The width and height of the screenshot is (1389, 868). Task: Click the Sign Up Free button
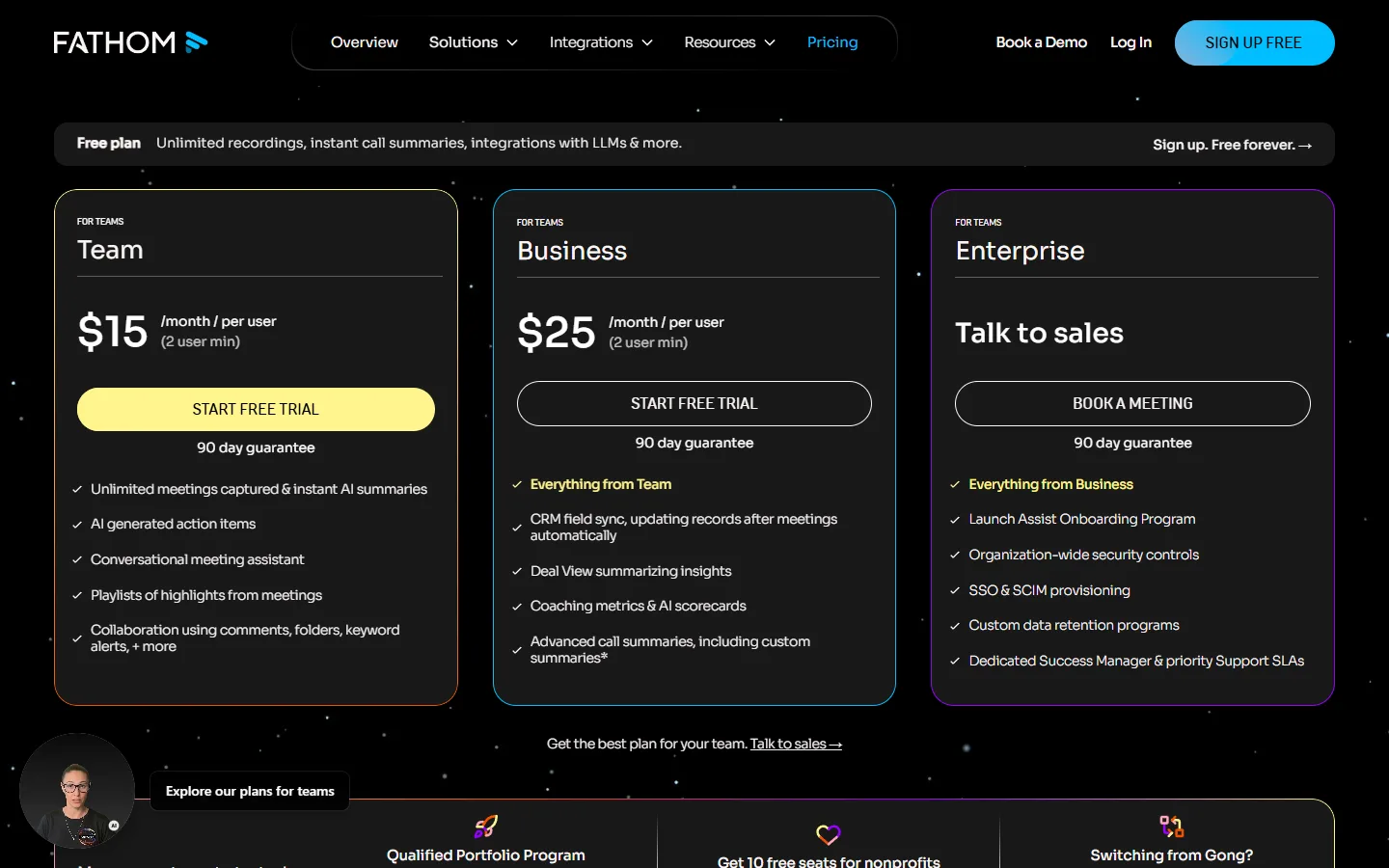[1254, 42]
